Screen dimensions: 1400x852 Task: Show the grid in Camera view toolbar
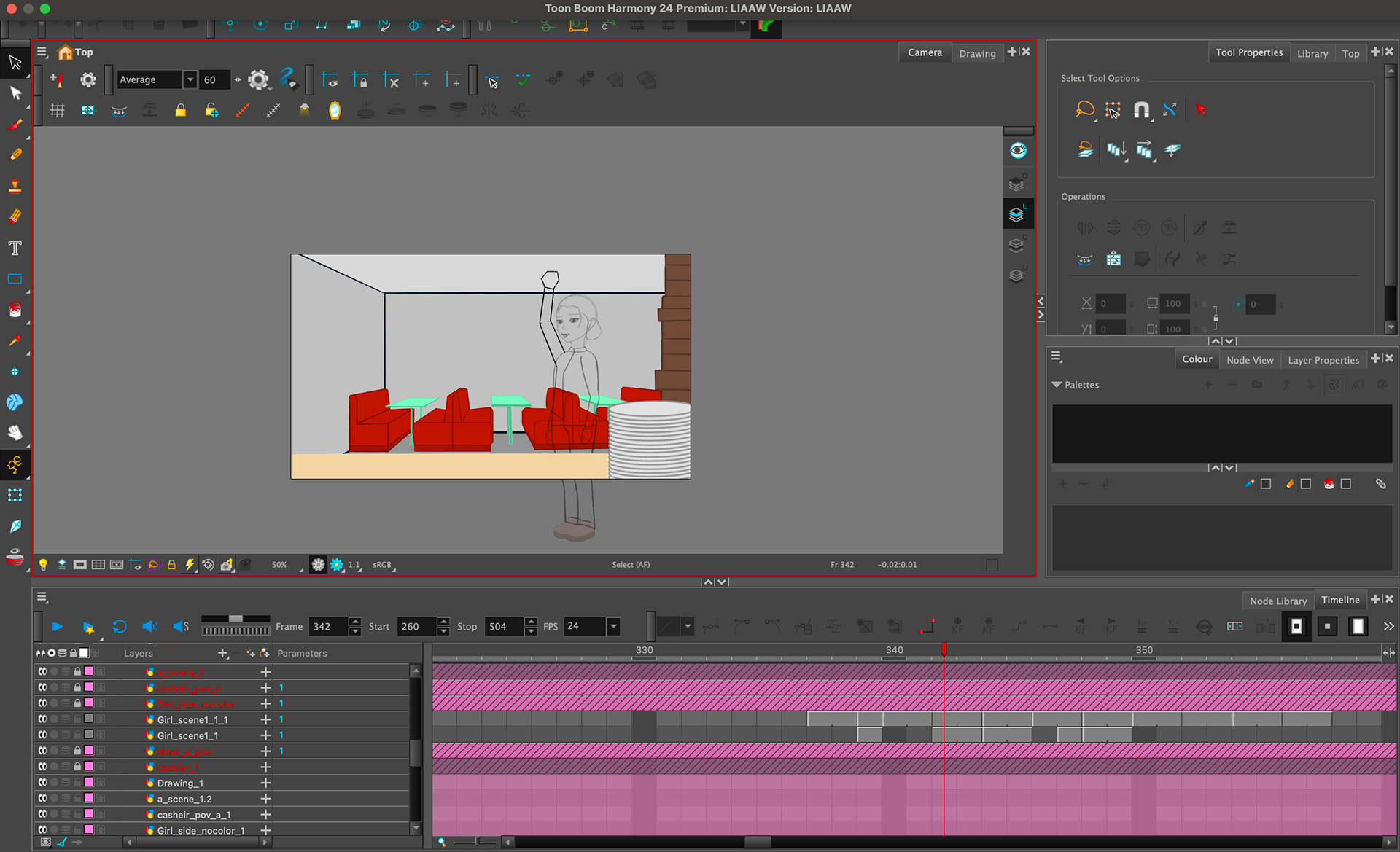click(x=57, y=111)
